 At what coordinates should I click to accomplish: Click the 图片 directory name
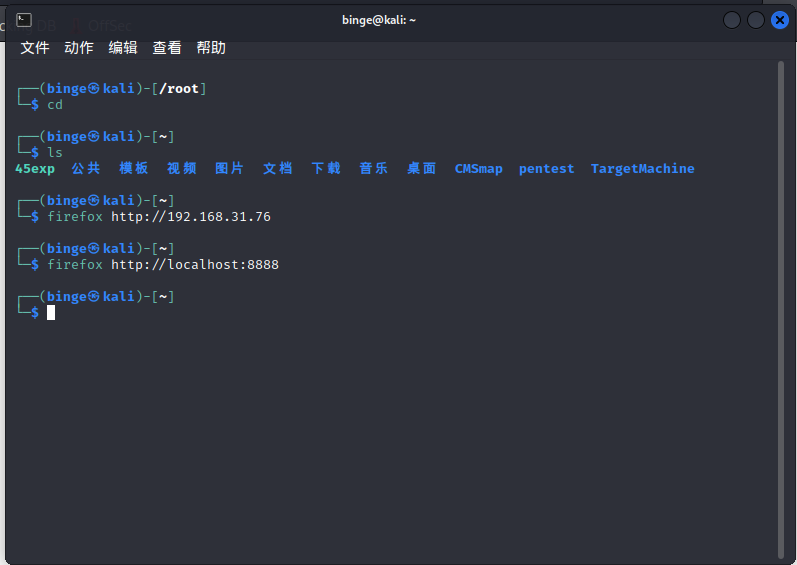(x=229, y=168)
